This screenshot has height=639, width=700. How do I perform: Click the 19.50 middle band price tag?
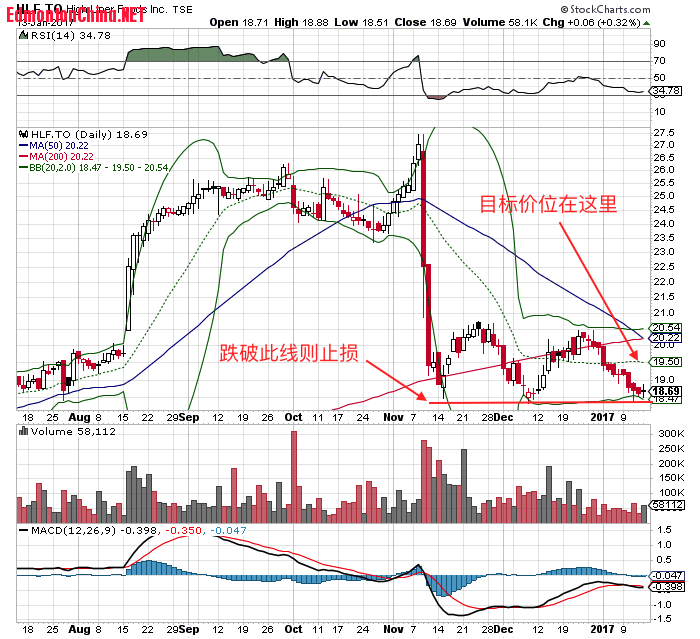coord(666,362)
